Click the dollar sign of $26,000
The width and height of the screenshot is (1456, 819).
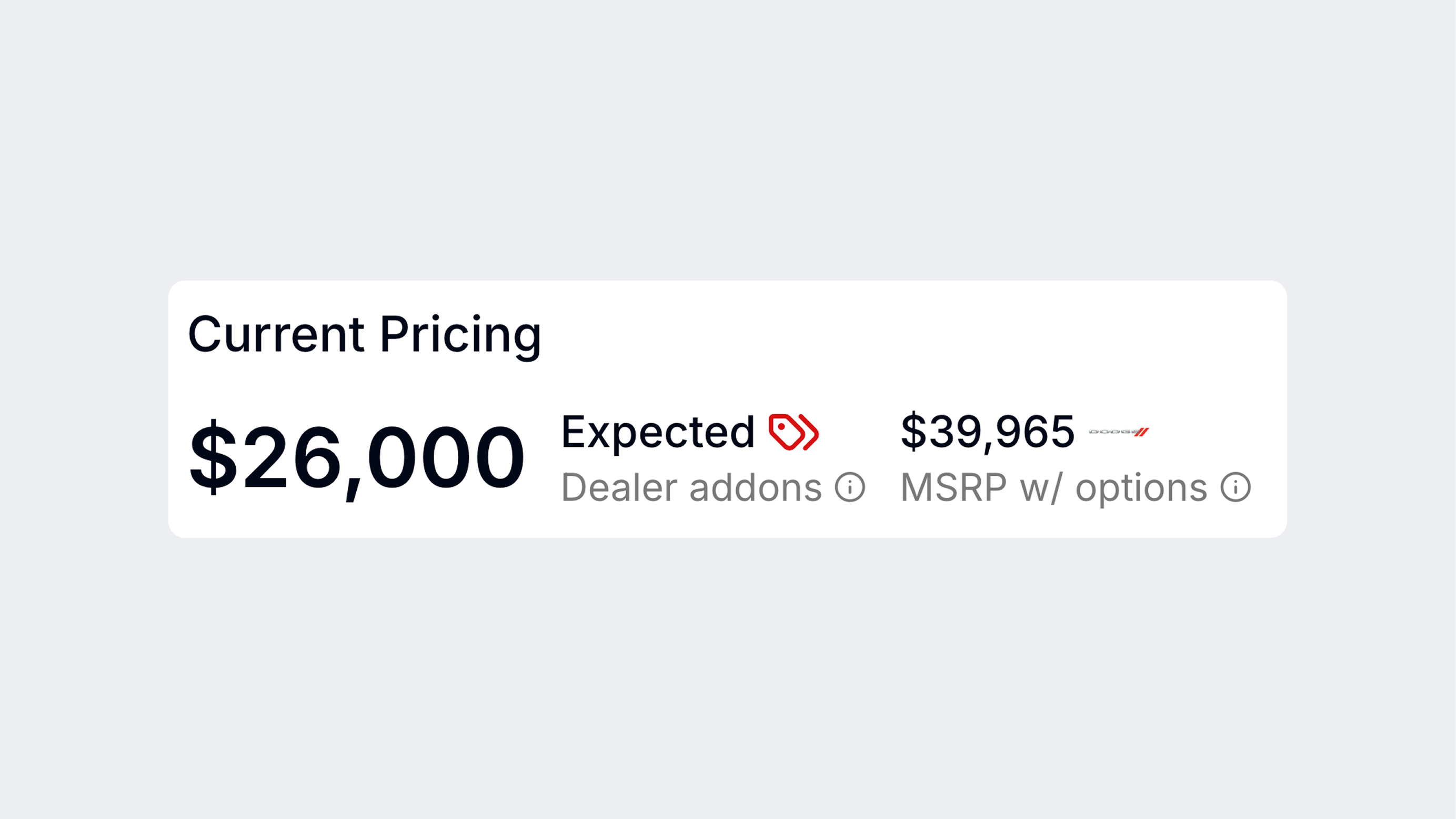click(213, 457)
